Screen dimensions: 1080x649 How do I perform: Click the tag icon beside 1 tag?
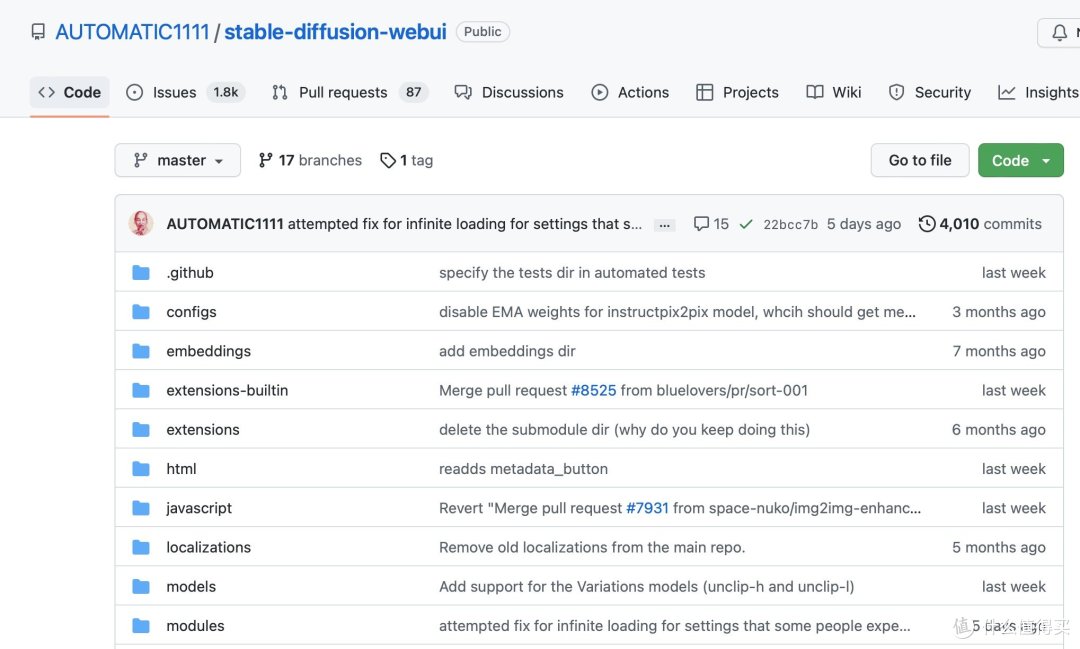387,159
